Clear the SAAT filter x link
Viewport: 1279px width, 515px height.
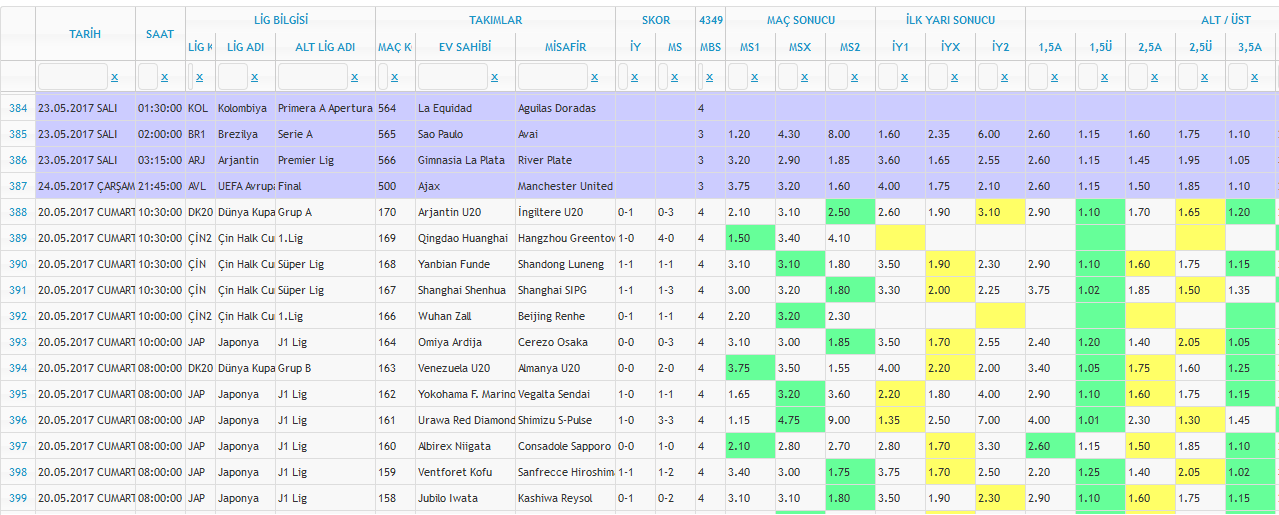pyautogui.click(x=164, y=77)
